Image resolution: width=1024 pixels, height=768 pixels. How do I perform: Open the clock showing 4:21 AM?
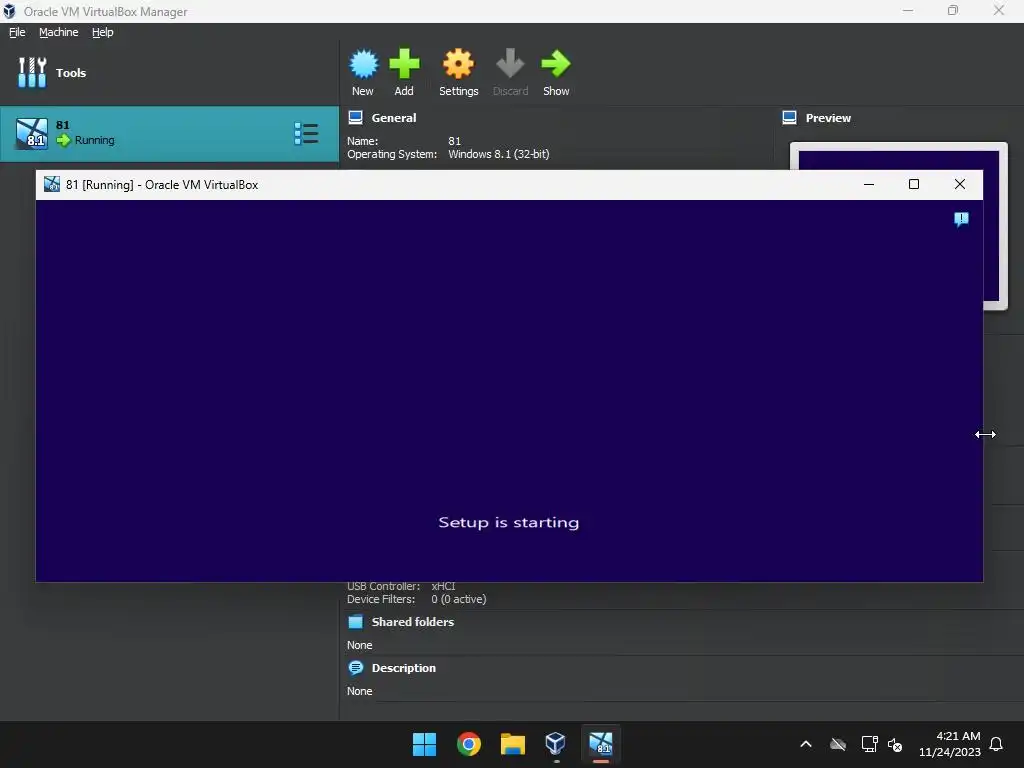pyautogui.click(x=950, y=744)
